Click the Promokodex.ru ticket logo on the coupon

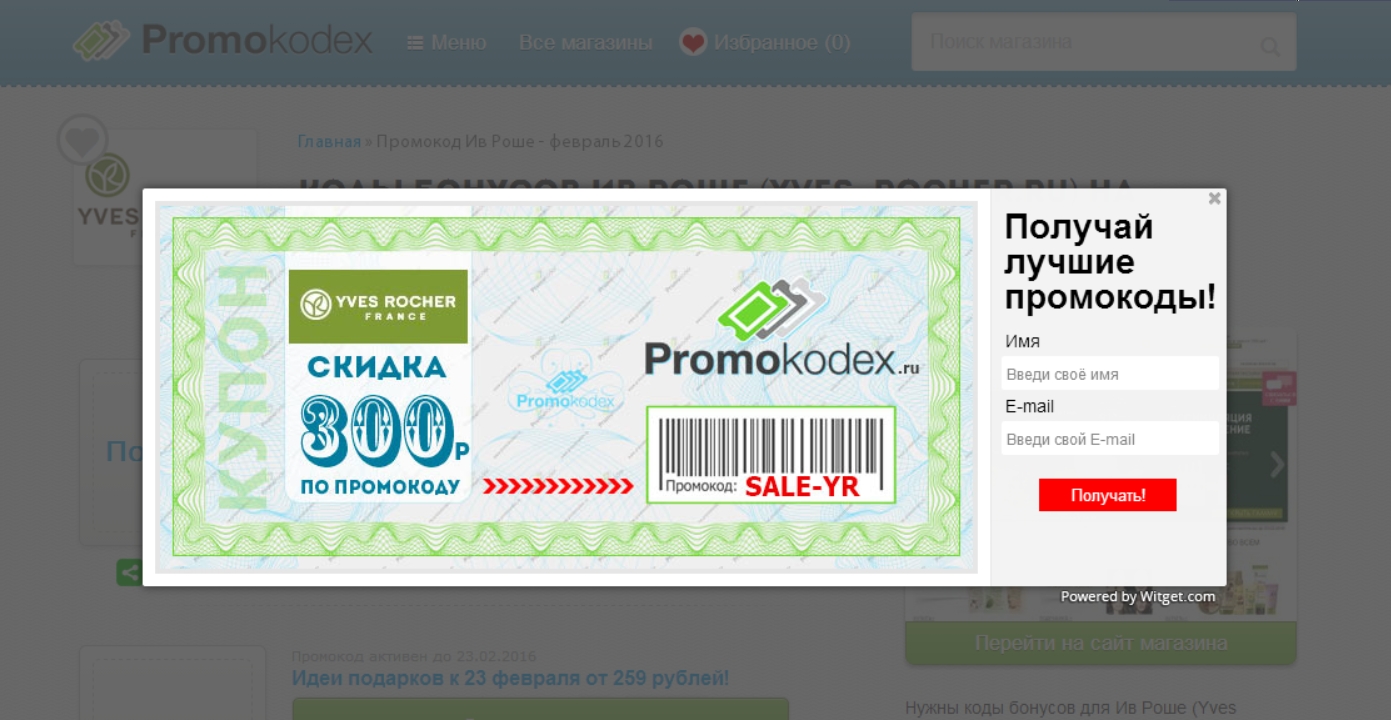tap(782, 328)
